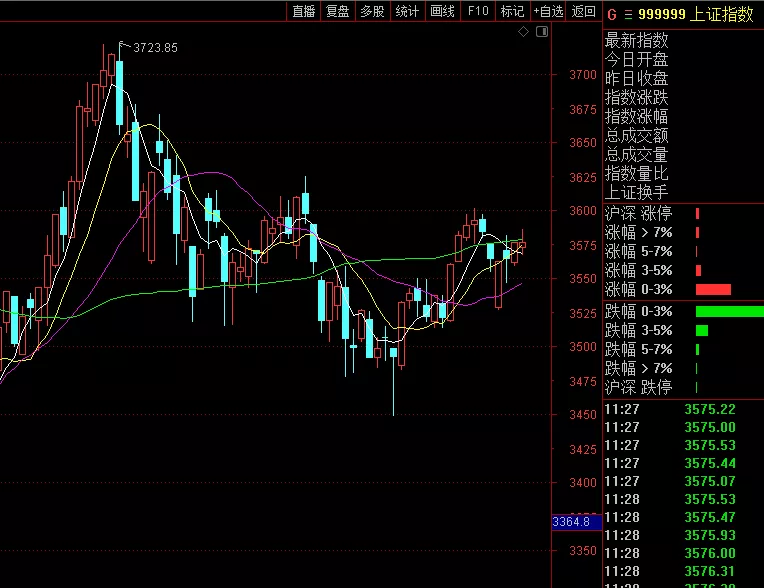Click the 涨幅 5-7% label

click(x=639, y=251)
